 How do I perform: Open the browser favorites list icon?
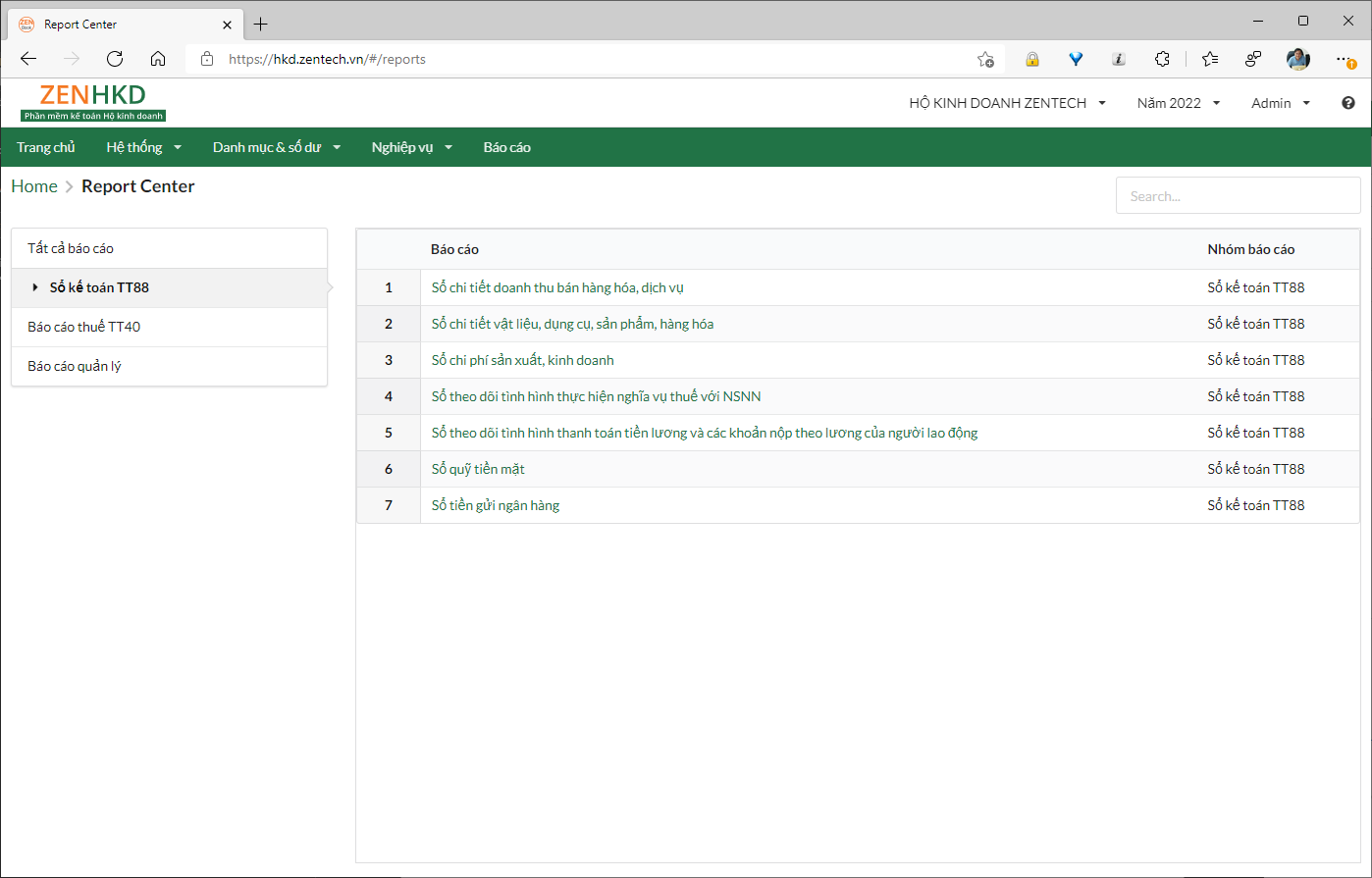[x=1210, y=59]
